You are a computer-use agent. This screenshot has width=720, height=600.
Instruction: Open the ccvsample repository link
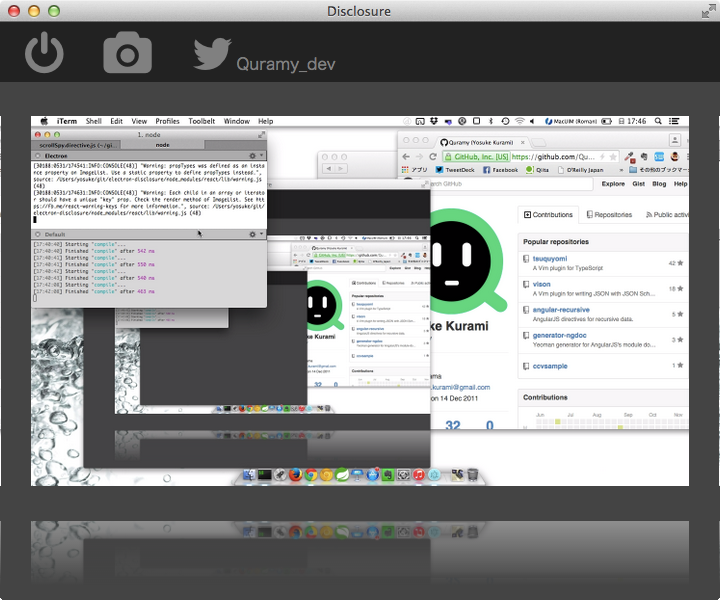point(550,366)
